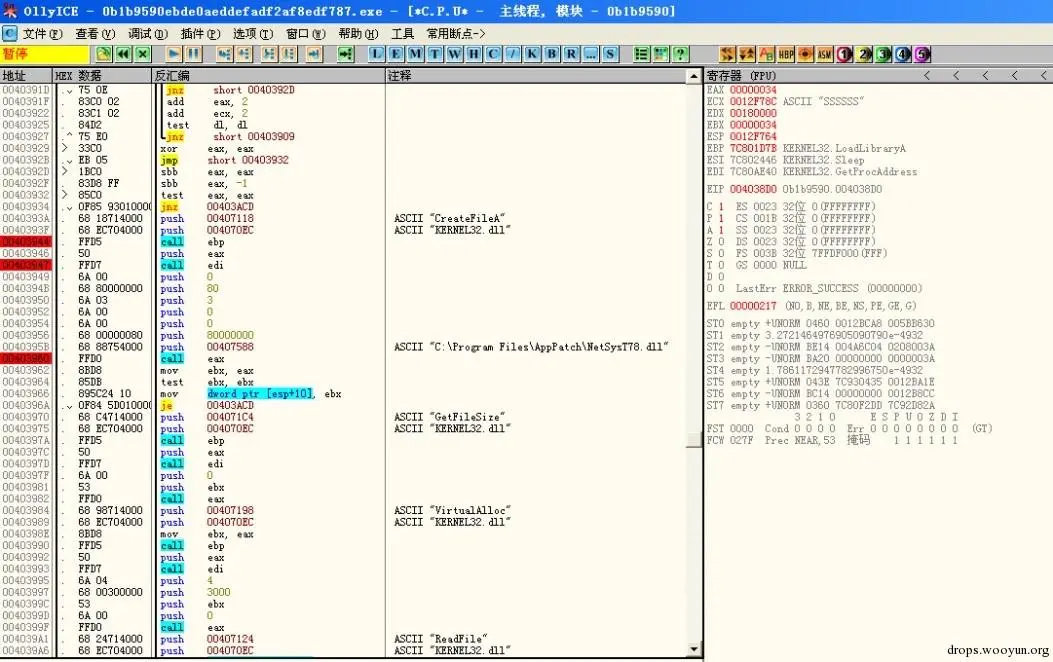The height and width of the screenshot is (662, 1053).
Task: Click the ASM toolbar icon
Action: pos(825,54)
